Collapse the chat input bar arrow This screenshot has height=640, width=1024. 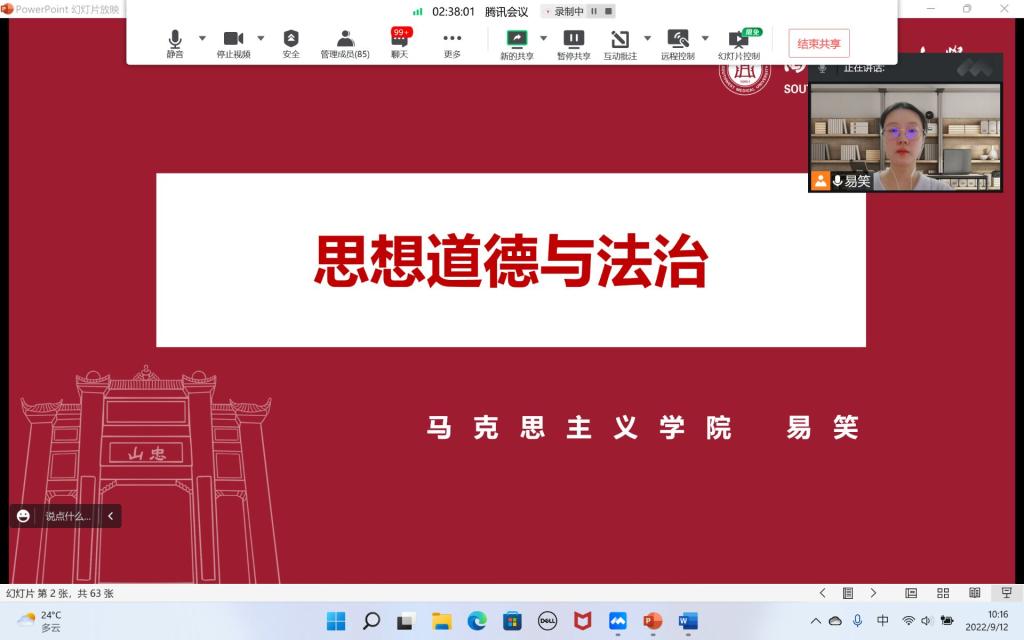pyautogui.click(x=110, y=516)
